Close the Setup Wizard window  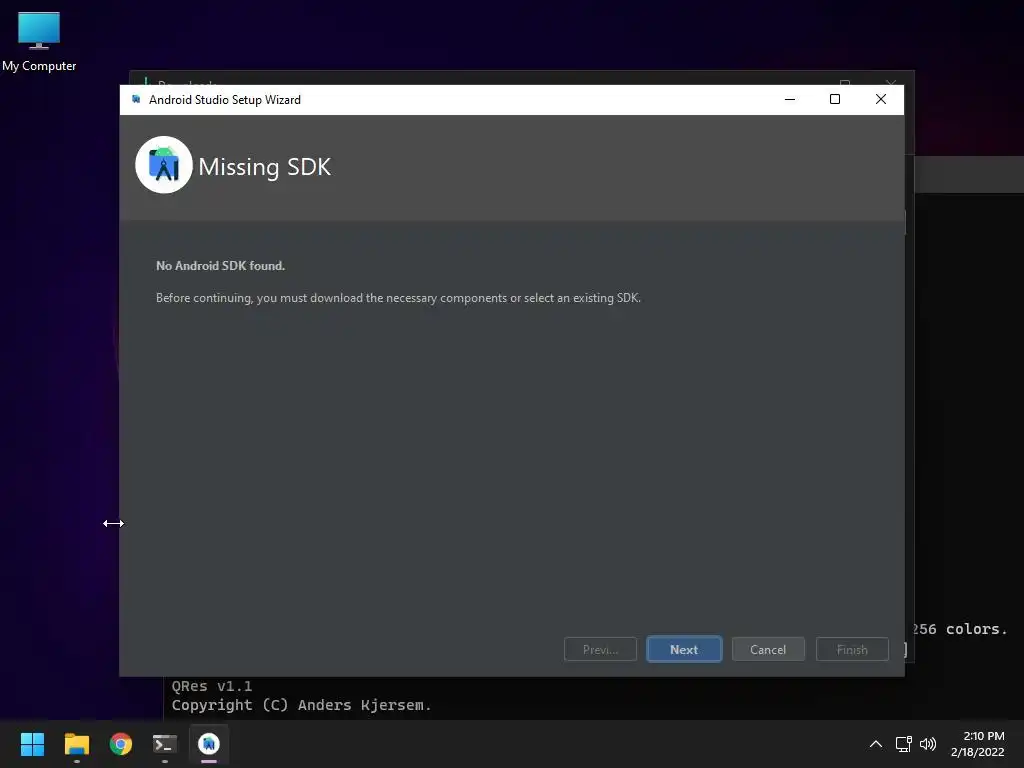tap(881, 99)
